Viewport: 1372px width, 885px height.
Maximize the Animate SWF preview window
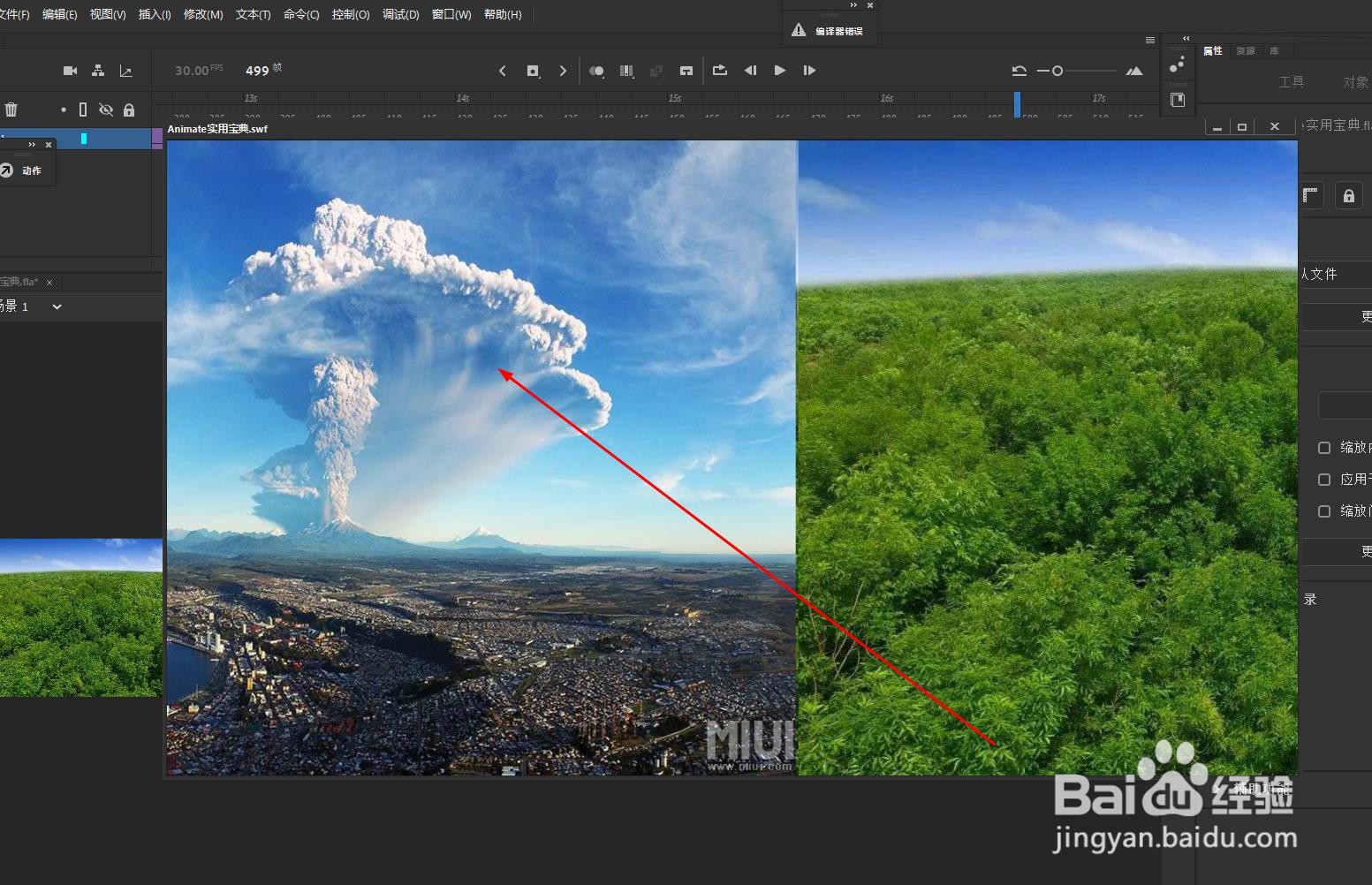pyautogui.click(x=1242, y=127)
